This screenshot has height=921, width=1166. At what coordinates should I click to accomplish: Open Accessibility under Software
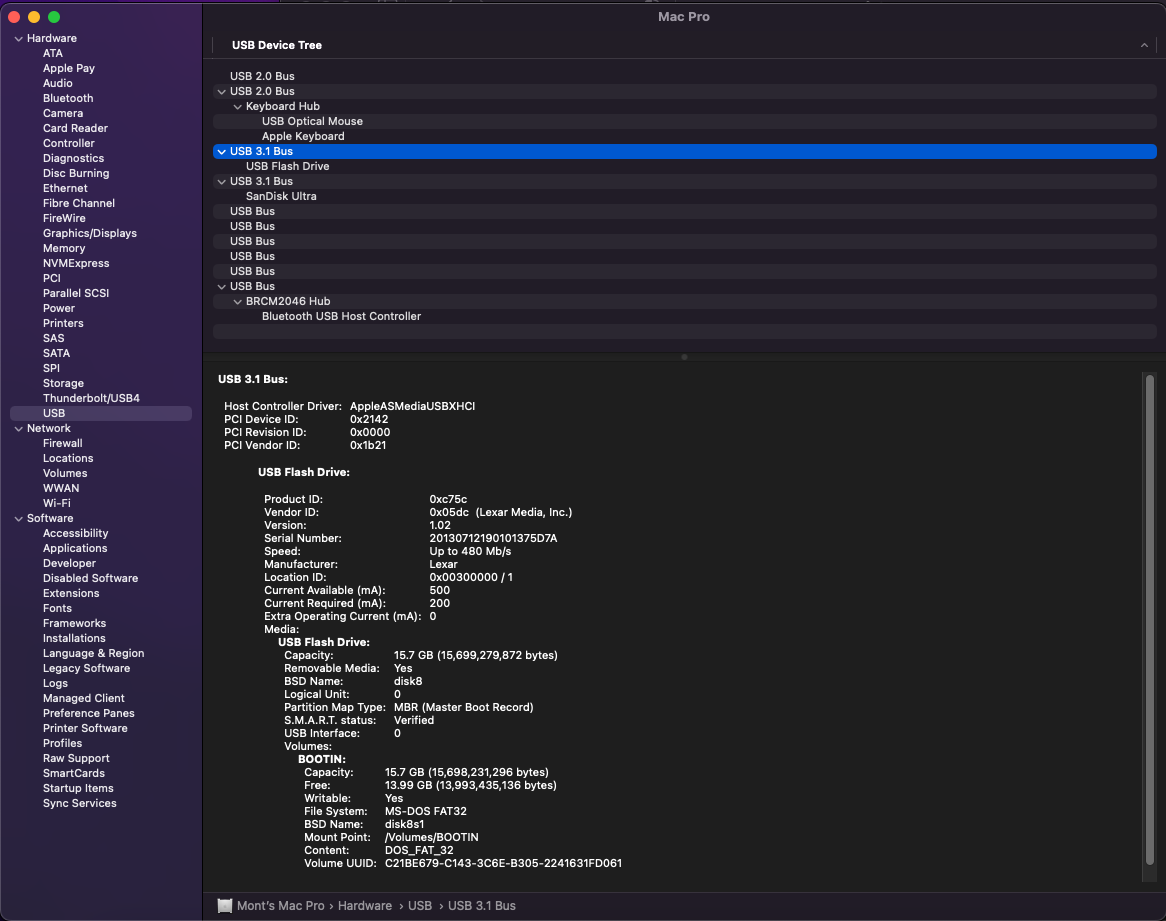tap(75, 533)
